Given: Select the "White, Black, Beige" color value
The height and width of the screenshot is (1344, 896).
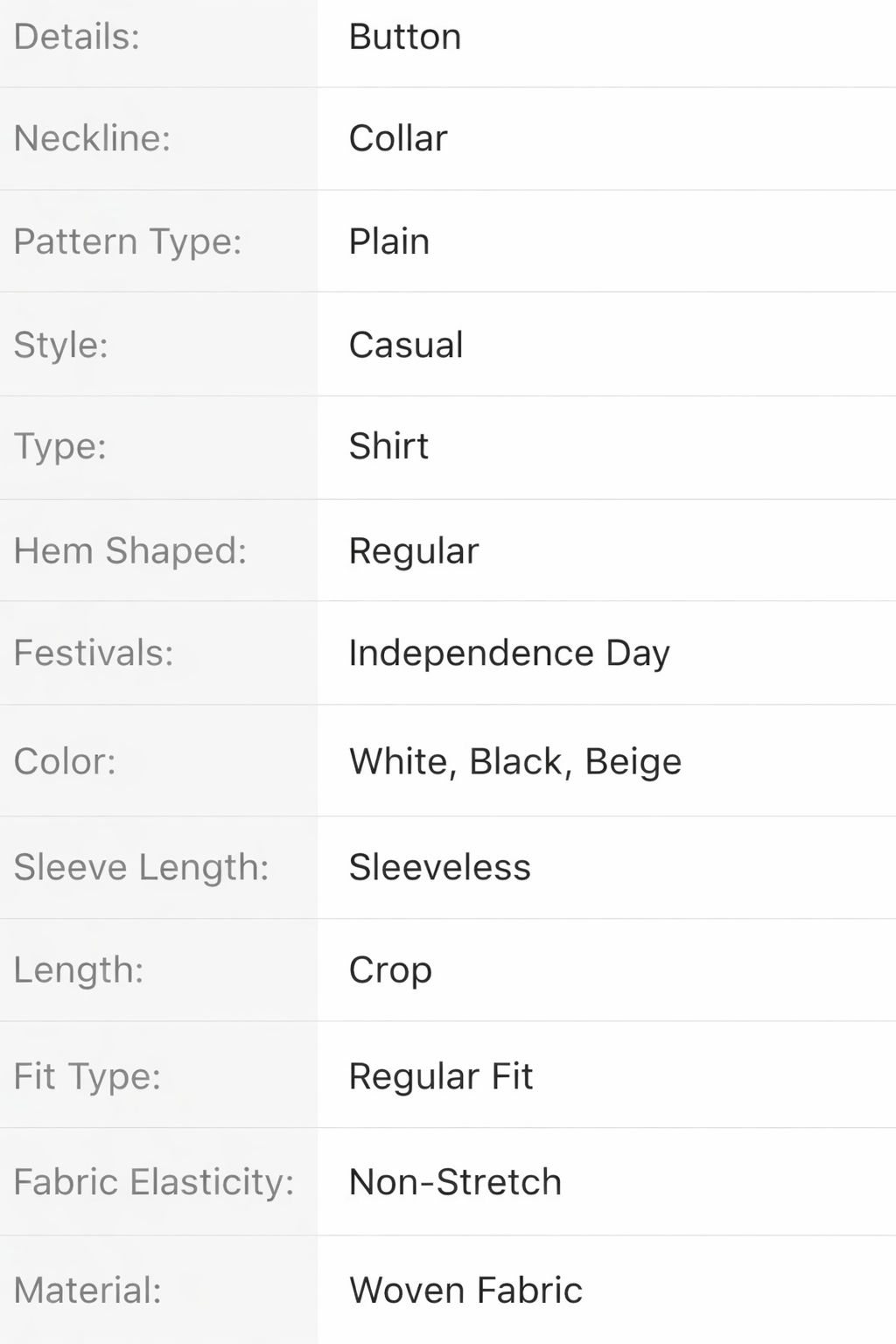Looking at the screenshot, I should [x=515, y=761].
